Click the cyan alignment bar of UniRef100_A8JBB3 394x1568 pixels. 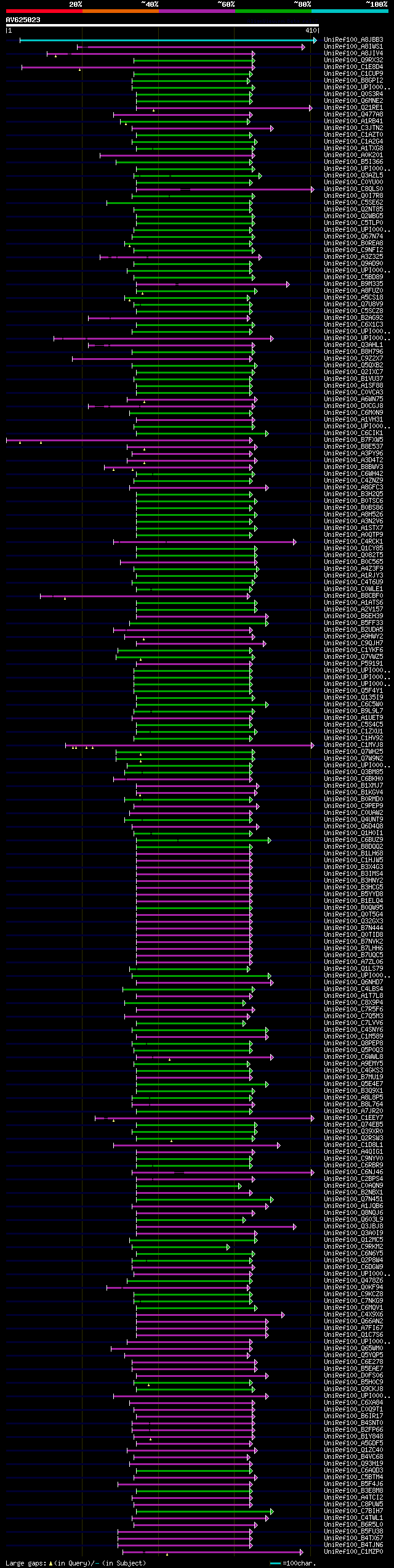168,40
